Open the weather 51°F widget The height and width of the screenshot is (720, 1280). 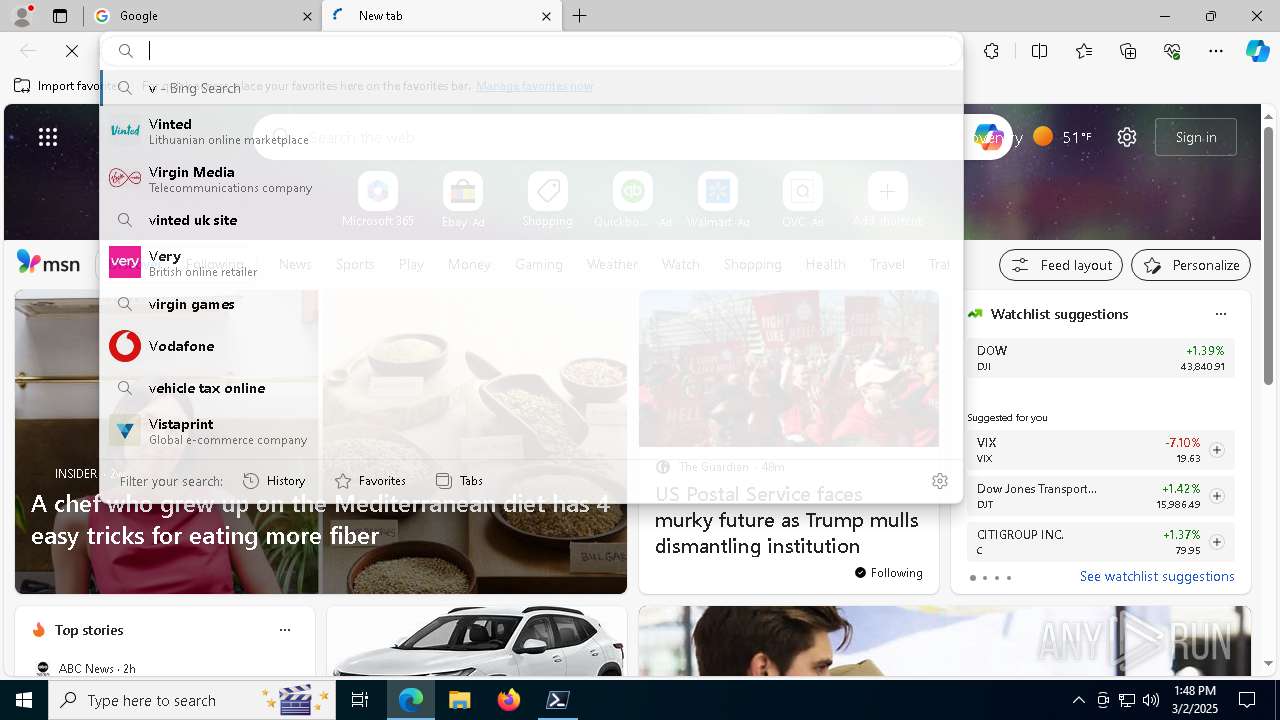click(1062, 137)
